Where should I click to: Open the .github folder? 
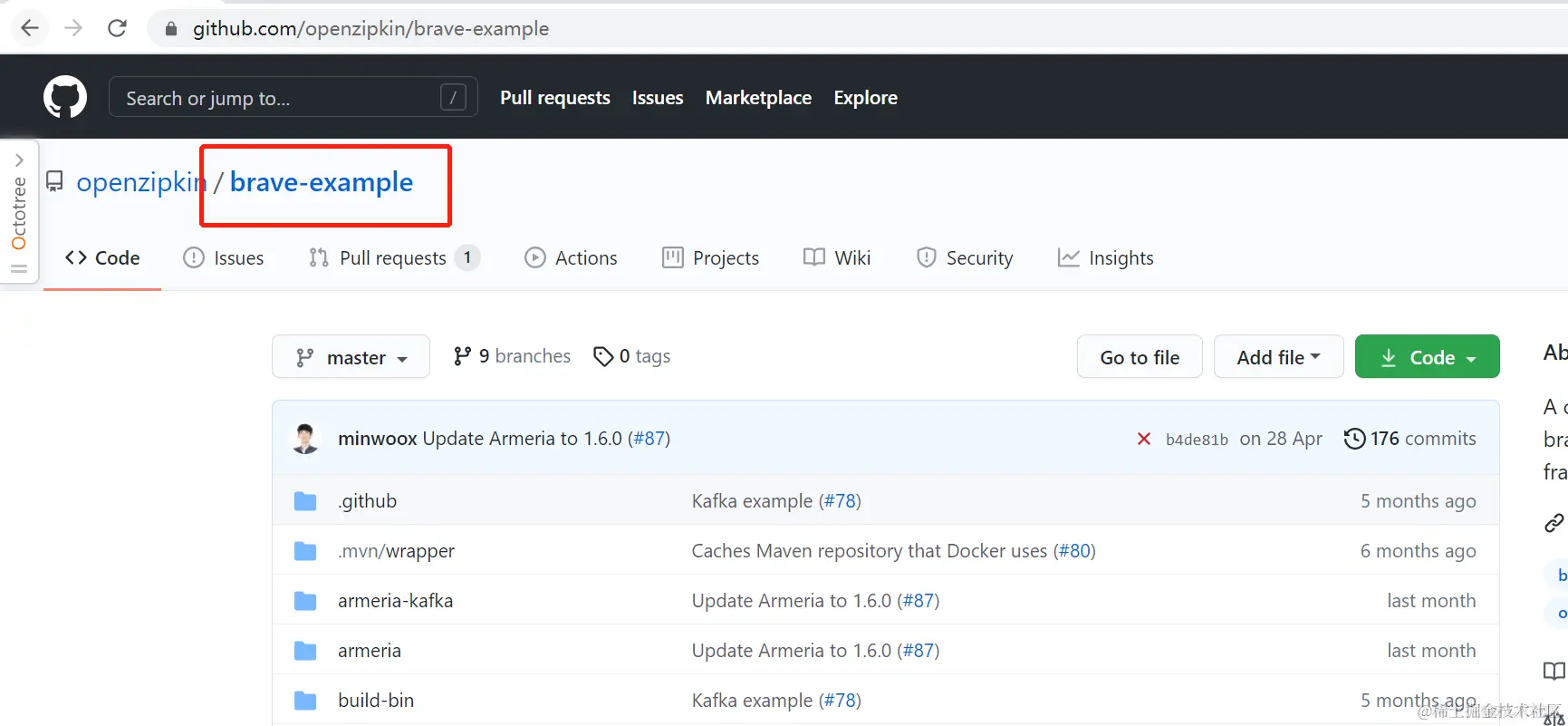tap(367, 501)
